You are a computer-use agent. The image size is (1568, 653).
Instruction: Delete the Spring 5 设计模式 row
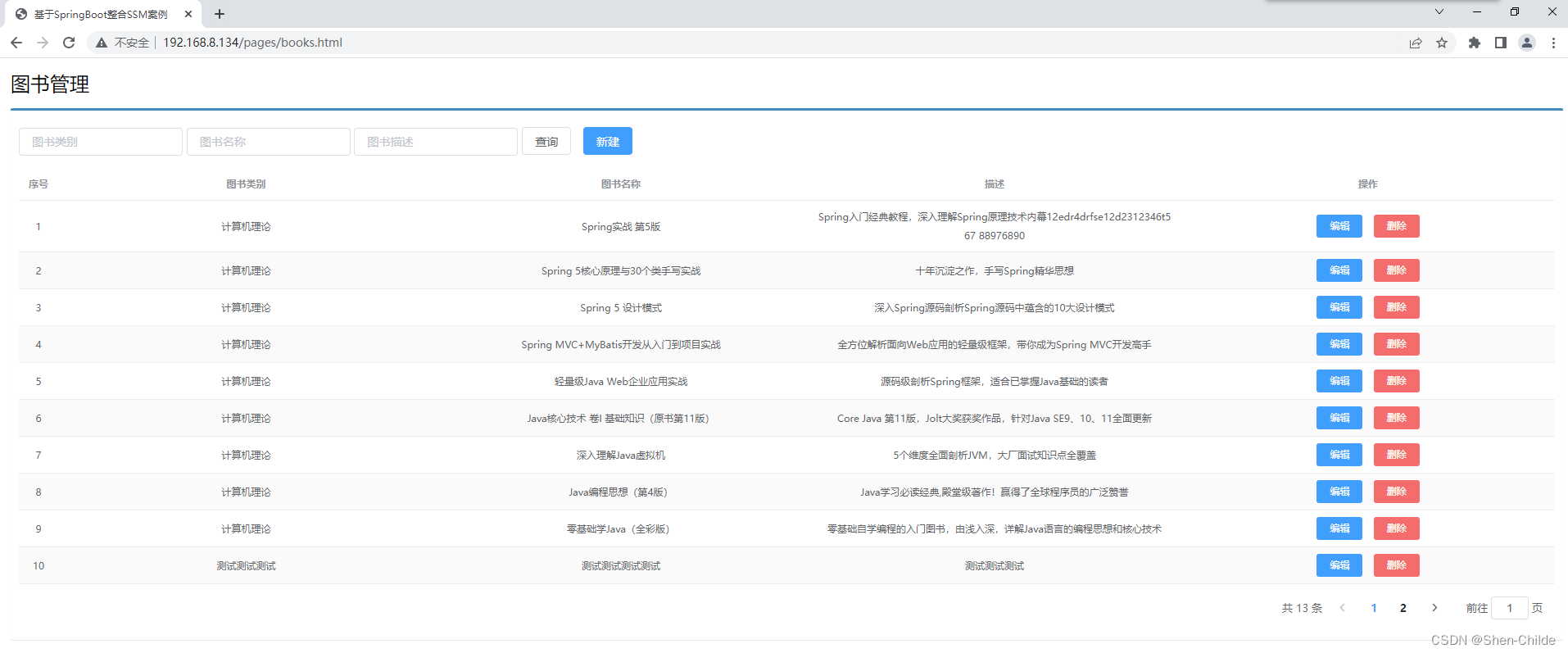coord(1397,307)
